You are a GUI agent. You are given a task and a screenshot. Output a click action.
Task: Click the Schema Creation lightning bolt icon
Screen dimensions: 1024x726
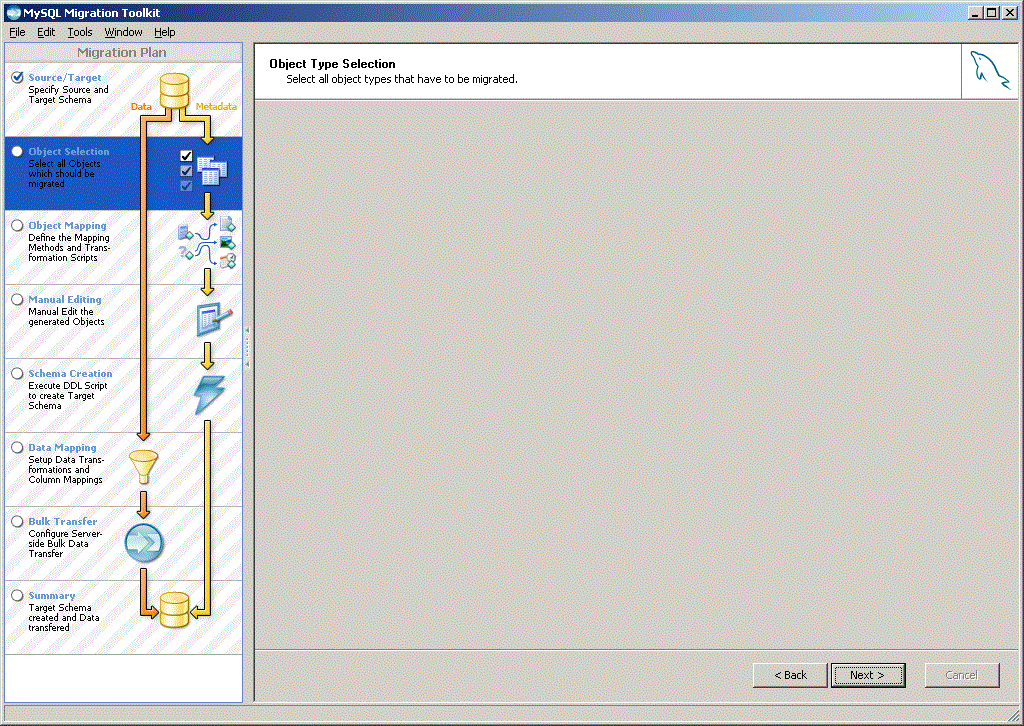click(x=209, y=394)
